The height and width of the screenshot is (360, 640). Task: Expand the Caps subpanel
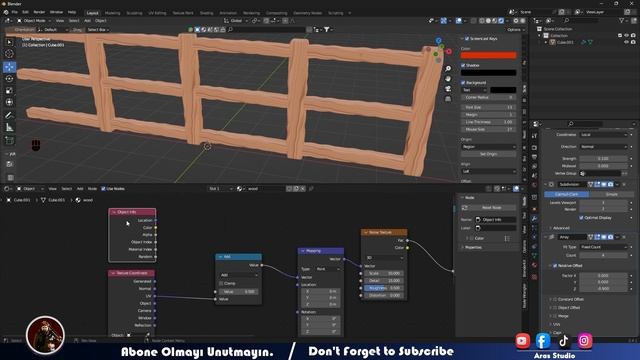coord(556,333)
